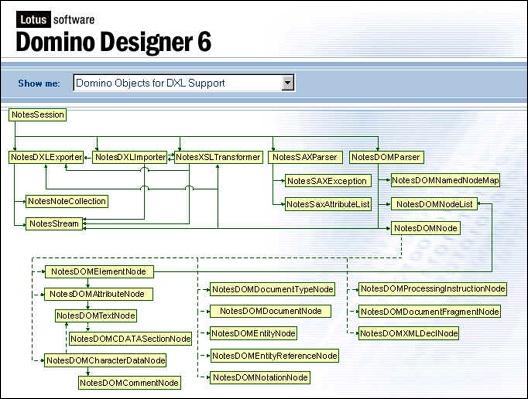Click the NotesDOMDocumentNode box
Viewport: 528px width, 399px height.
(x=270, y=311)
